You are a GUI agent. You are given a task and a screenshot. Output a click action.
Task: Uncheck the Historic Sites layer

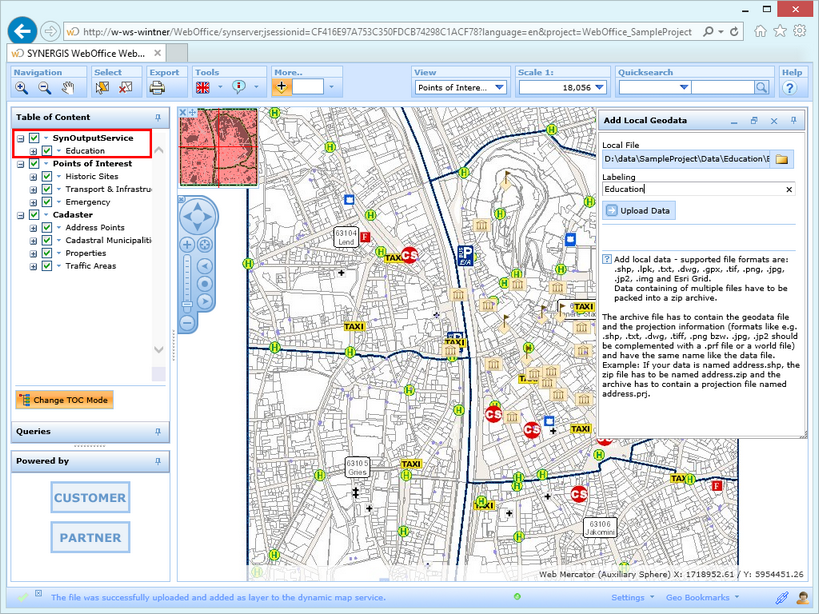tap(46, 176)
